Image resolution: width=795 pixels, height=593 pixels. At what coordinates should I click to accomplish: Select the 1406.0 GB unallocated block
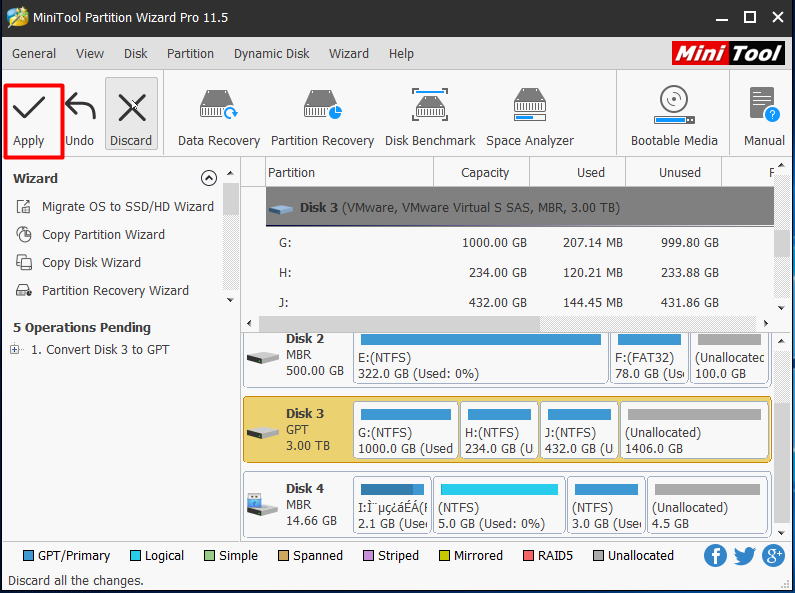(x=694, y=430)
